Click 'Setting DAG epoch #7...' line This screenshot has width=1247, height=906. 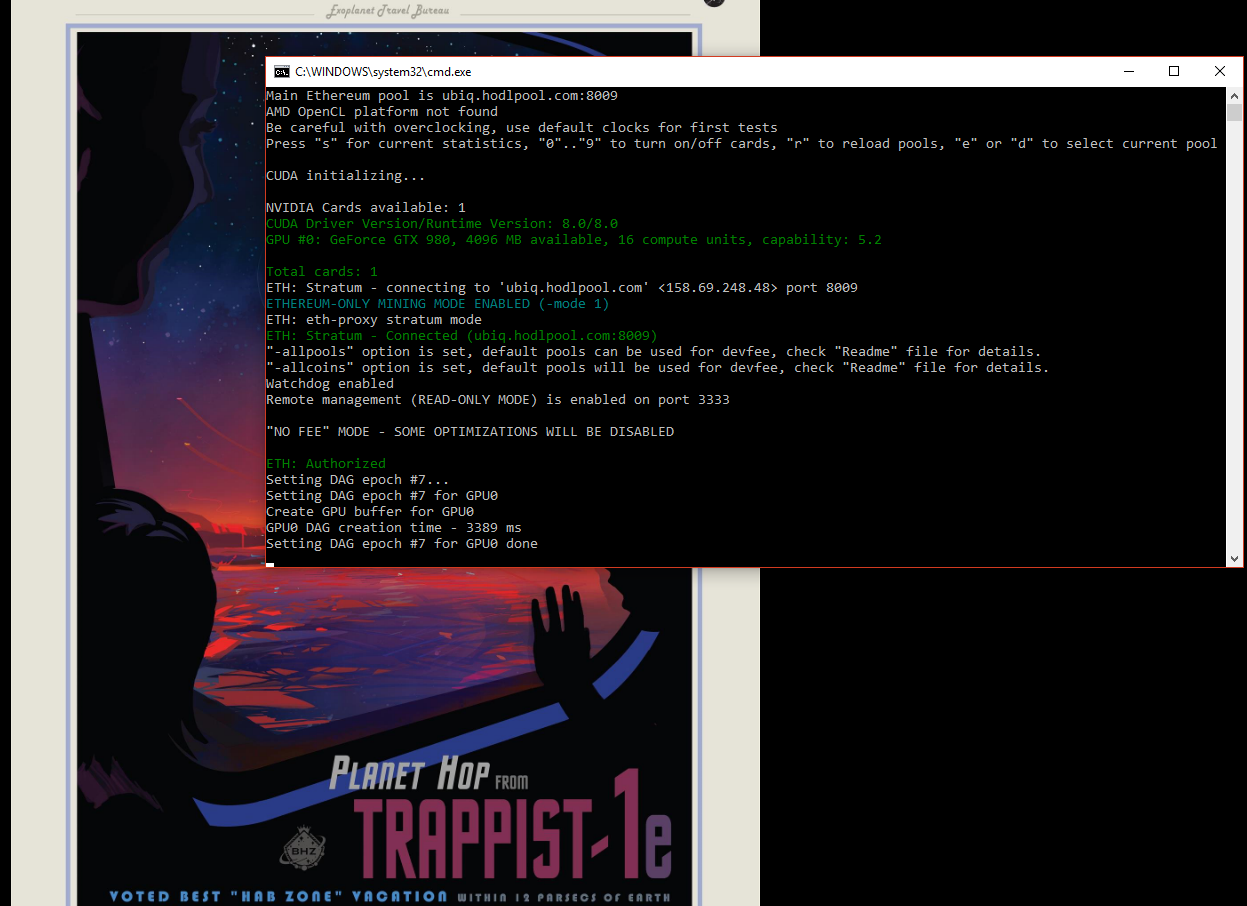pos(357,480)
